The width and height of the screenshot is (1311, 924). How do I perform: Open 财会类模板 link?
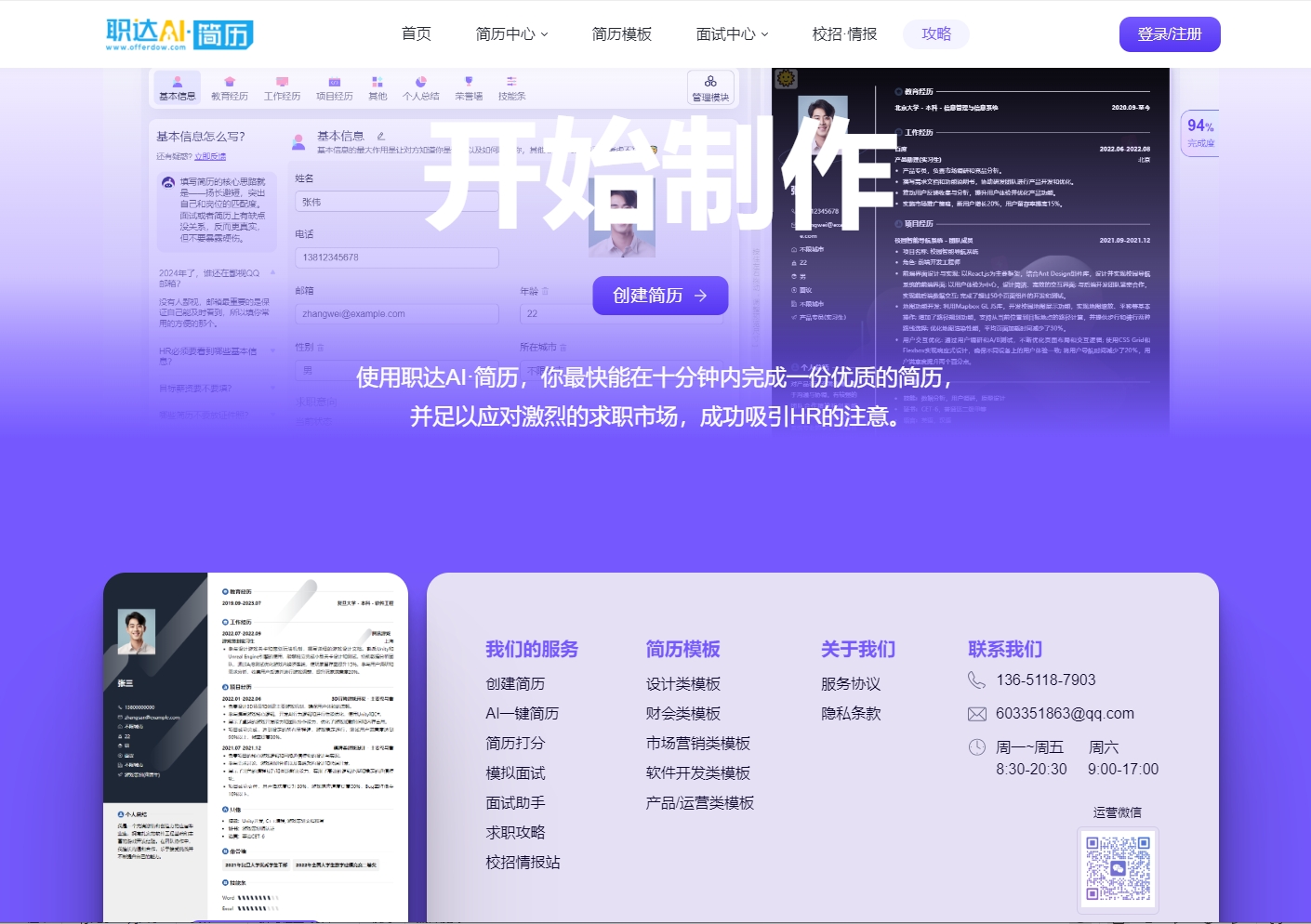click(683, 714)
